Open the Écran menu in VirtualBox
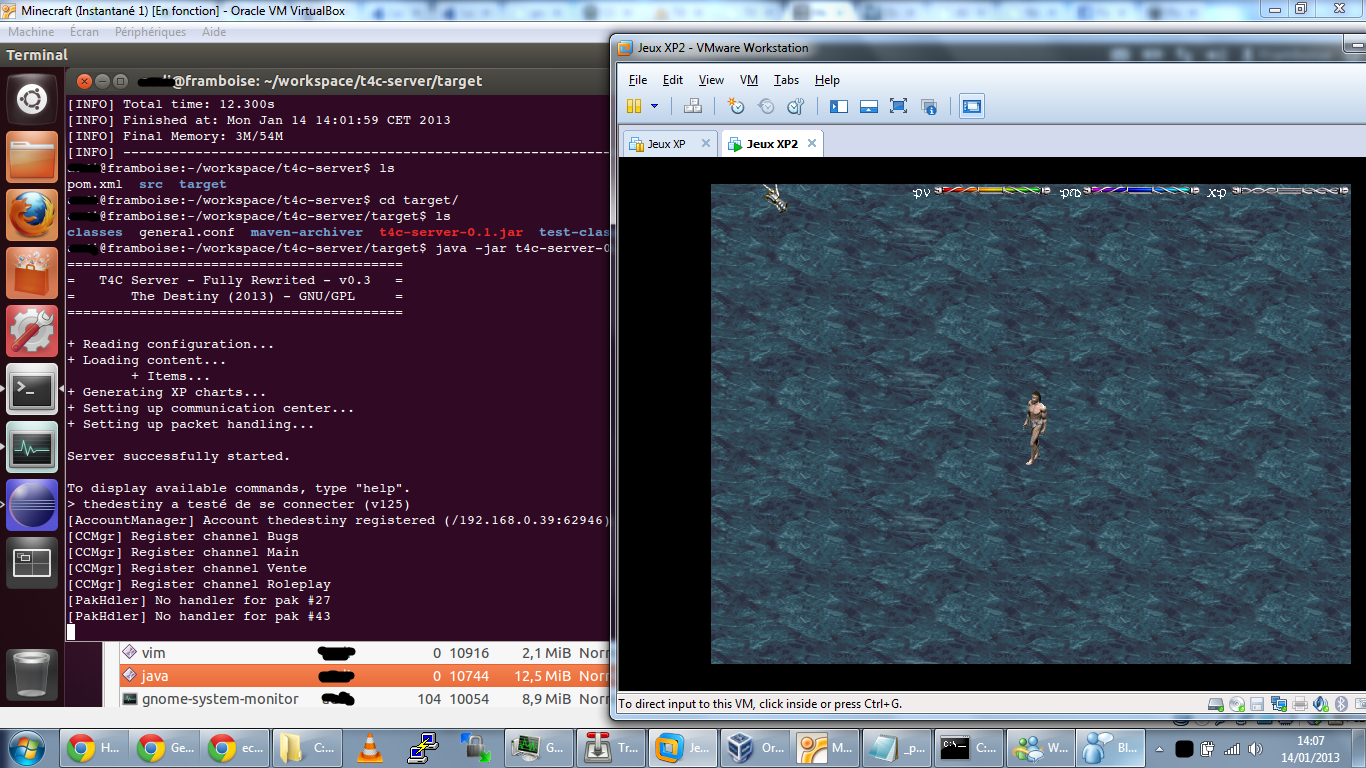Screen dimensions: 1366x768 pos(84,32)
